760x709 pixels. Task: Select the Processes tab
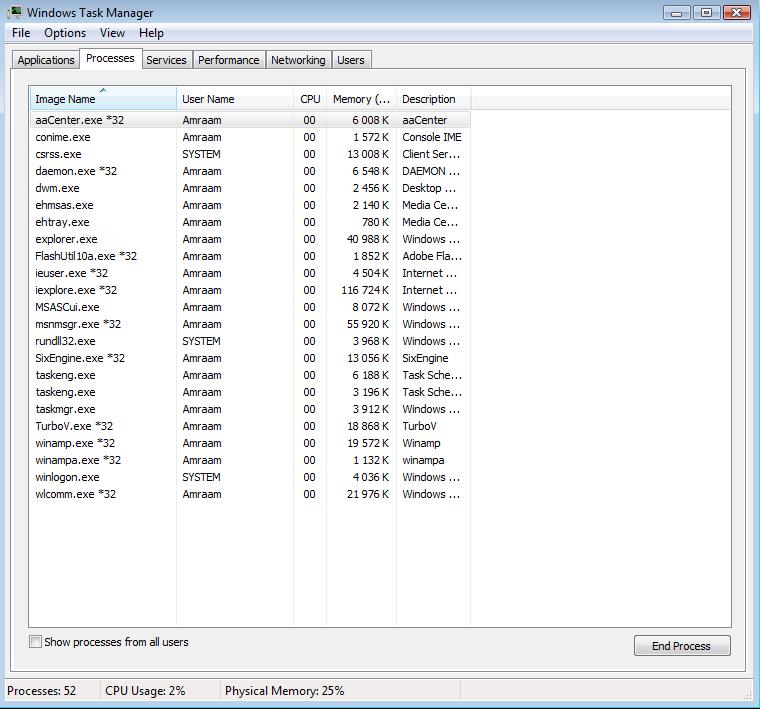[111, 58]
